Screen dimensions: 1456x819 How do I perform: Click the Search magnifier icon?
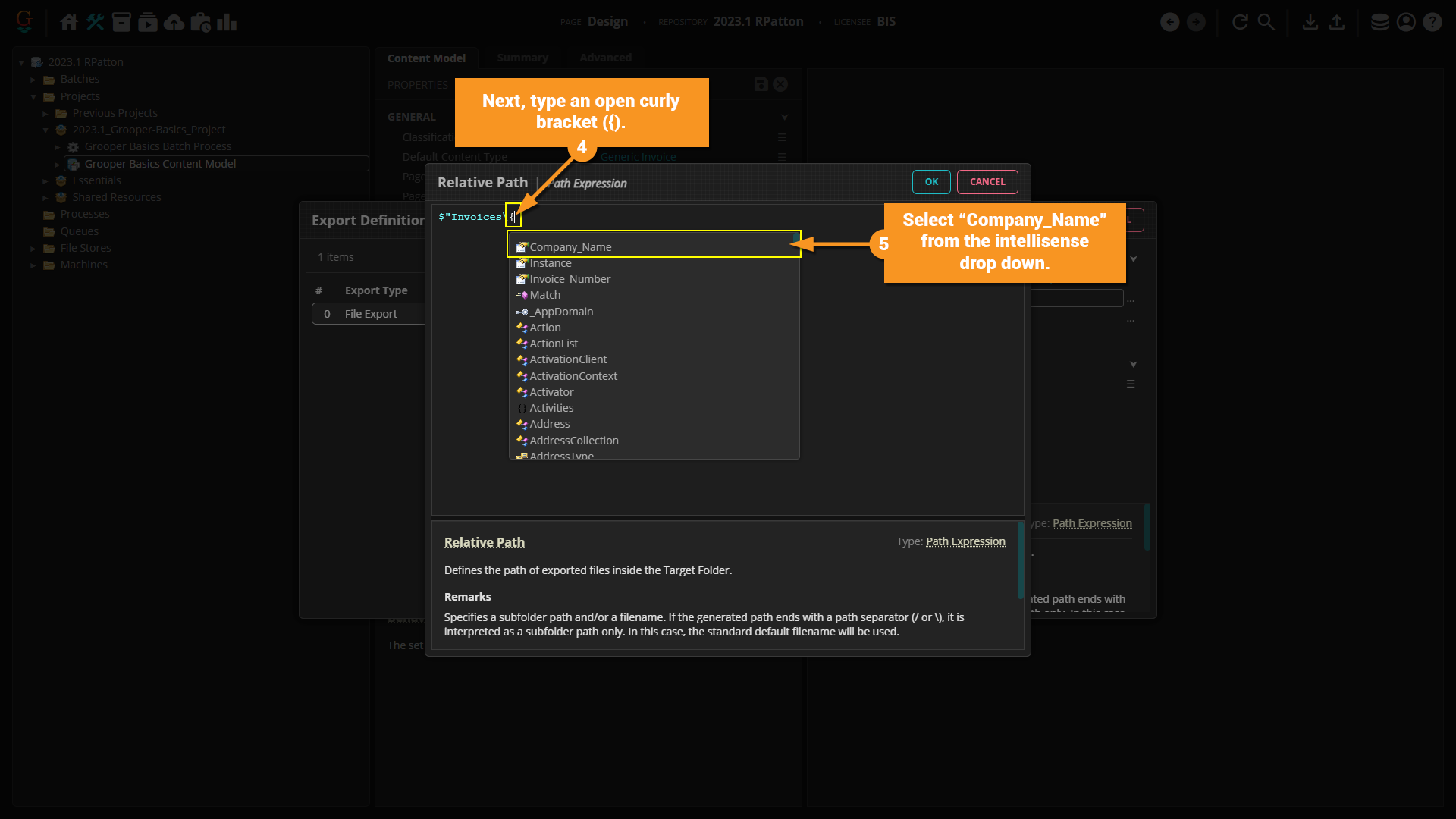[1266, 22]
